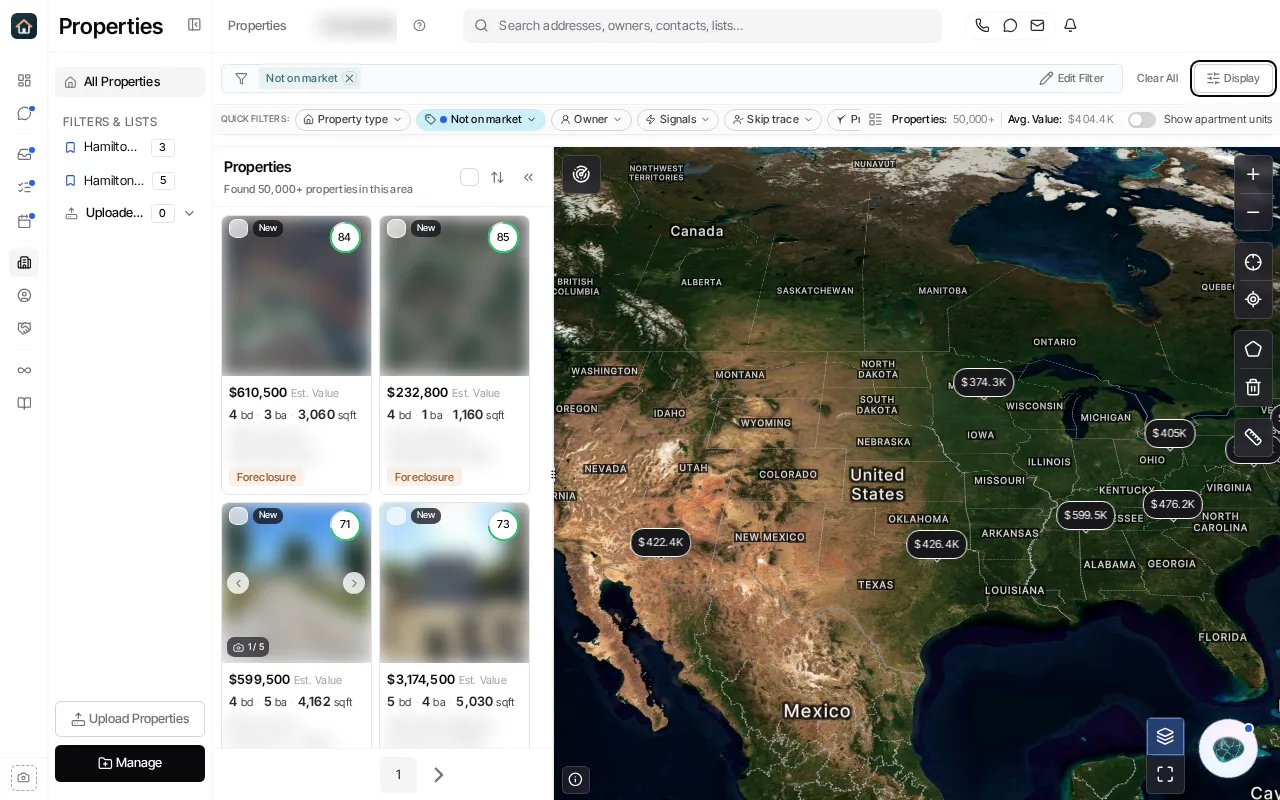This screenshot has height=800, width=1280.
Task: Select the $3,174,500 property checkbox
Action: [x=396, y=515]
